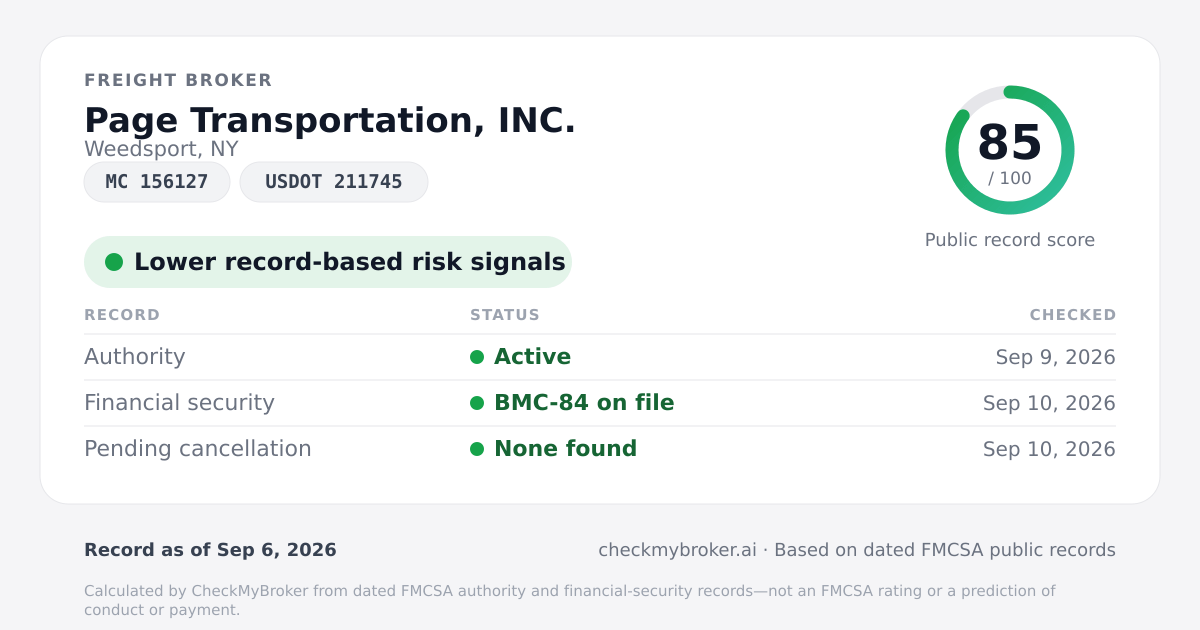This screenshot has height=630, width=1200.
Task: Click the circular score ring gauge
Action: 1010,150
